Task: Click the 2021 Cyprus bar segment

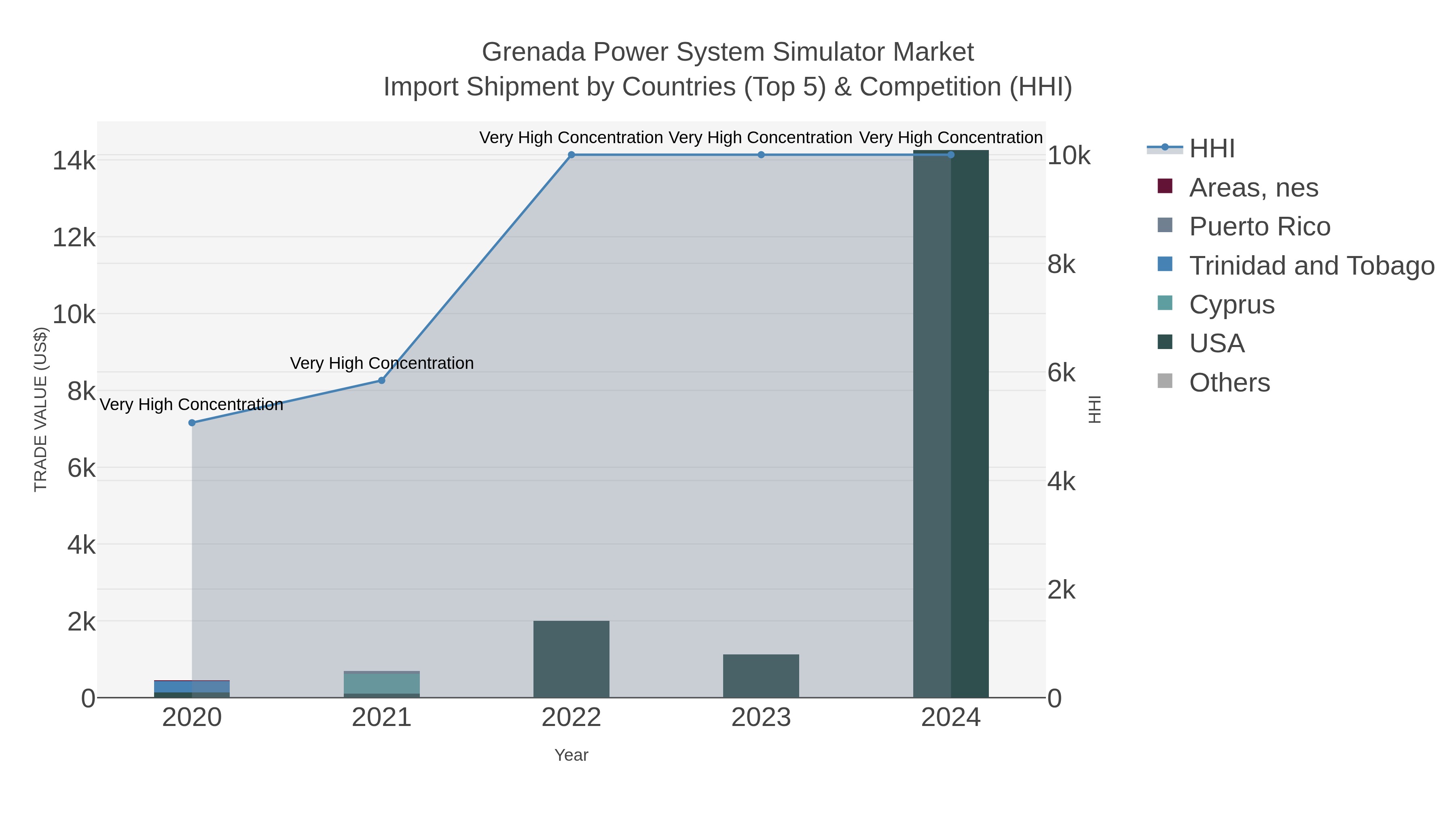Action: click(381, 684)
